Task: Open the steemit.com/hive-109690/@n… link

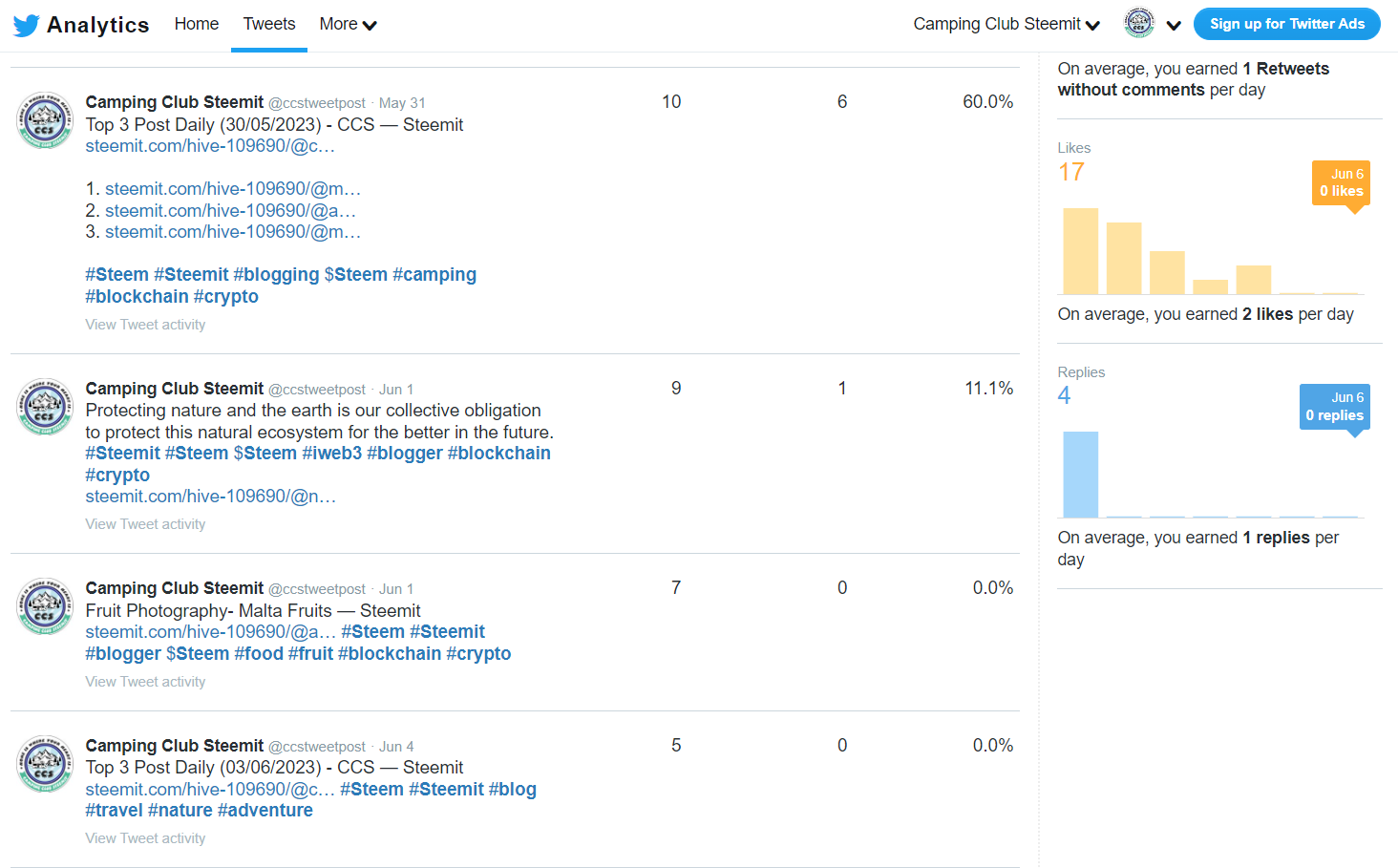Action: [x=211, y=497]
